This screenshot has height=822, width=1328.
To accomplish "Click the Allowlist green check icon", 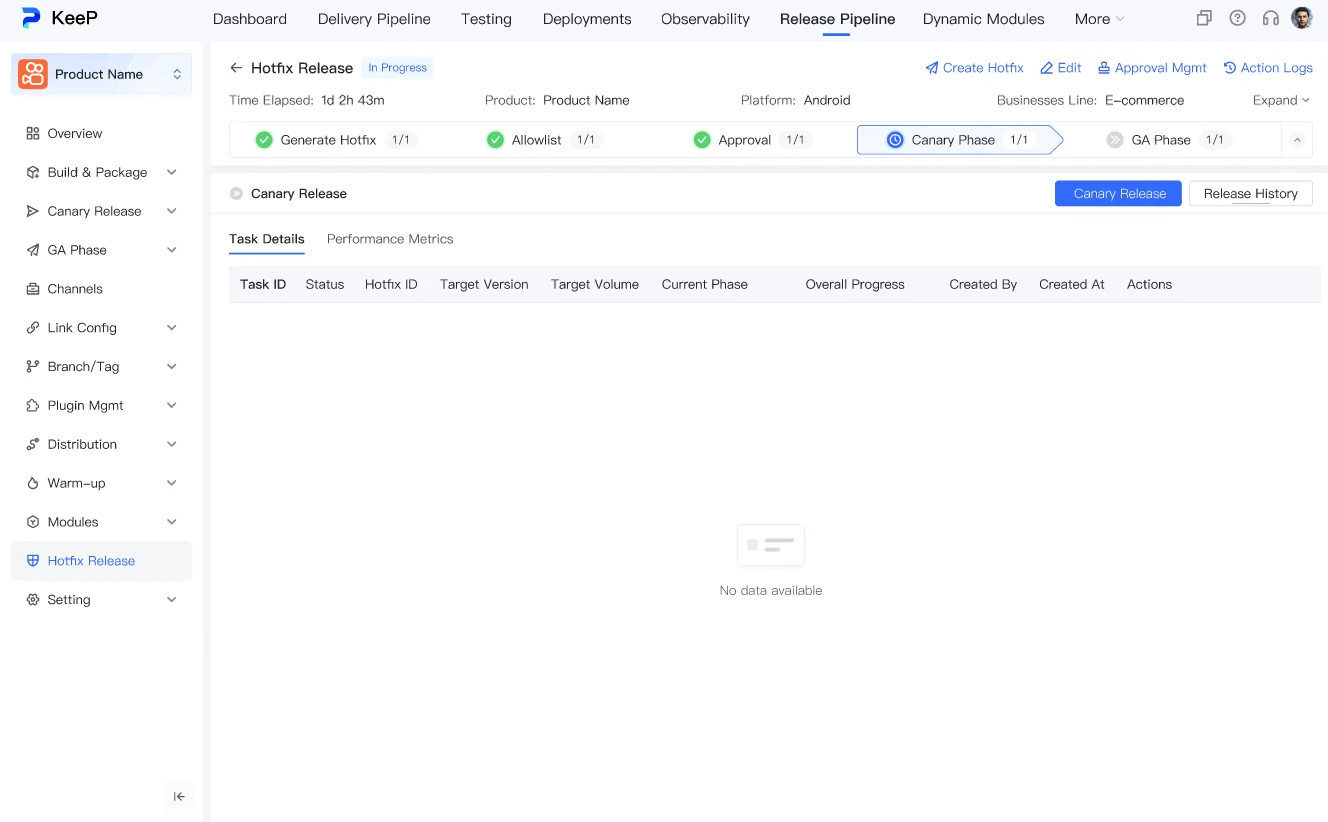I will (495, 140).
